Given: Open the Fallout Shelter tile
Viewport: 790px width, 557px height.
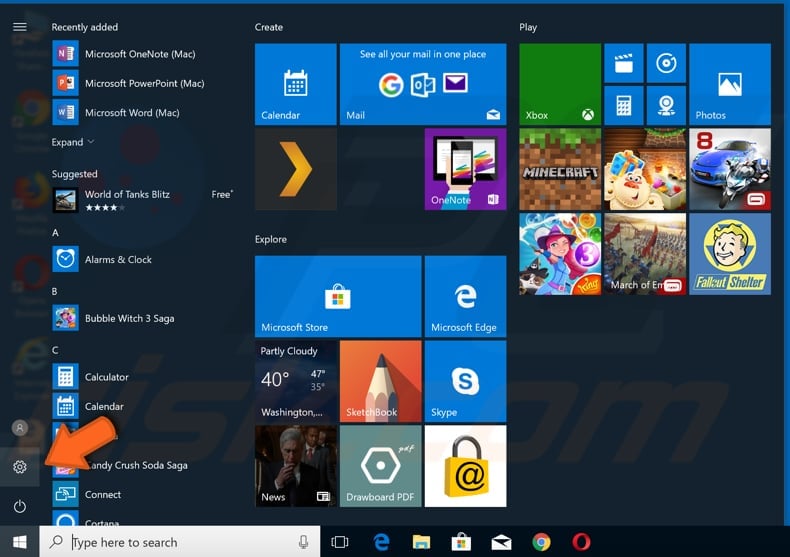Looking at the screenshot, I should click(729, 253).
